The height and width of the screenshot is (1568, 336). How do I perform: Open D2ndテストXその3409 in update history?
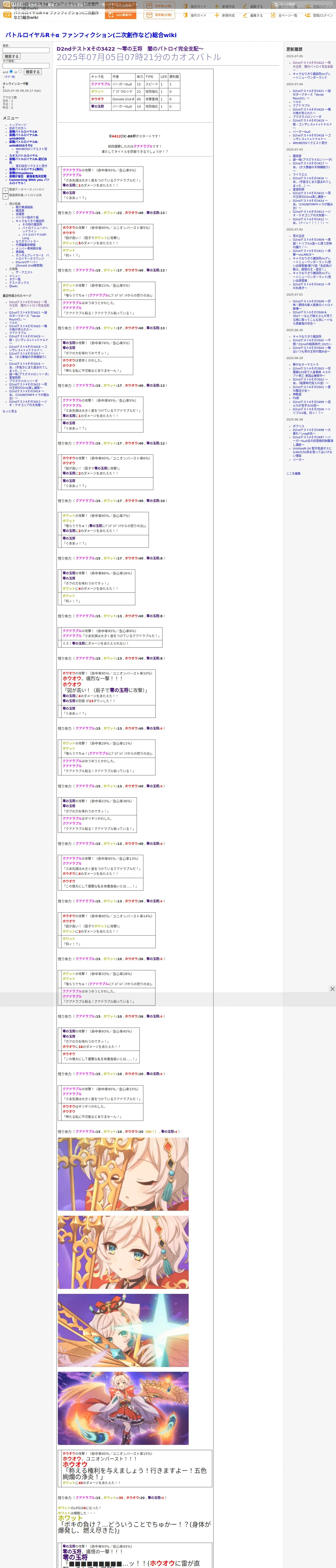point(312,244)
